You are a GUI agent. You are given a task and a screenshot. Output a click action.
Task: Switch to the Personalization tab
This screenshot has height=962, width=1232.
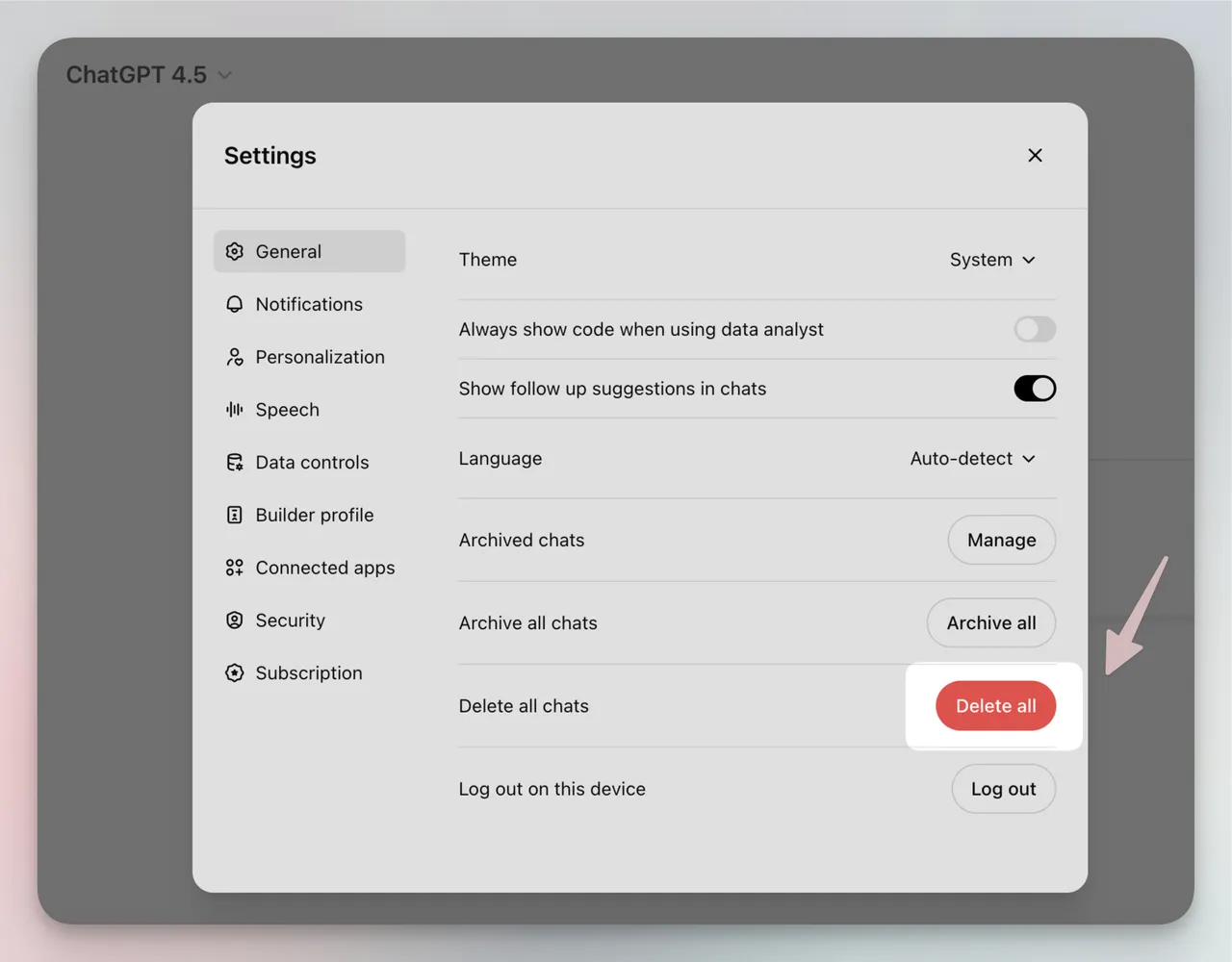click(309, 357)
